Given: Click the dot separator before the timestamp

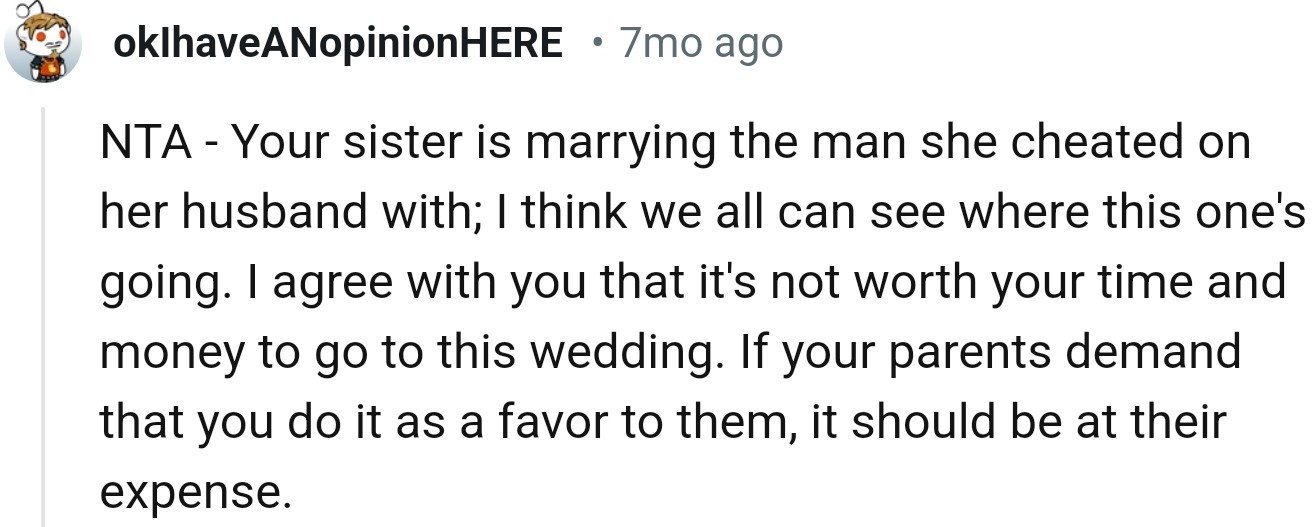Looking at the screenshot, I should [x=597, y=43].
